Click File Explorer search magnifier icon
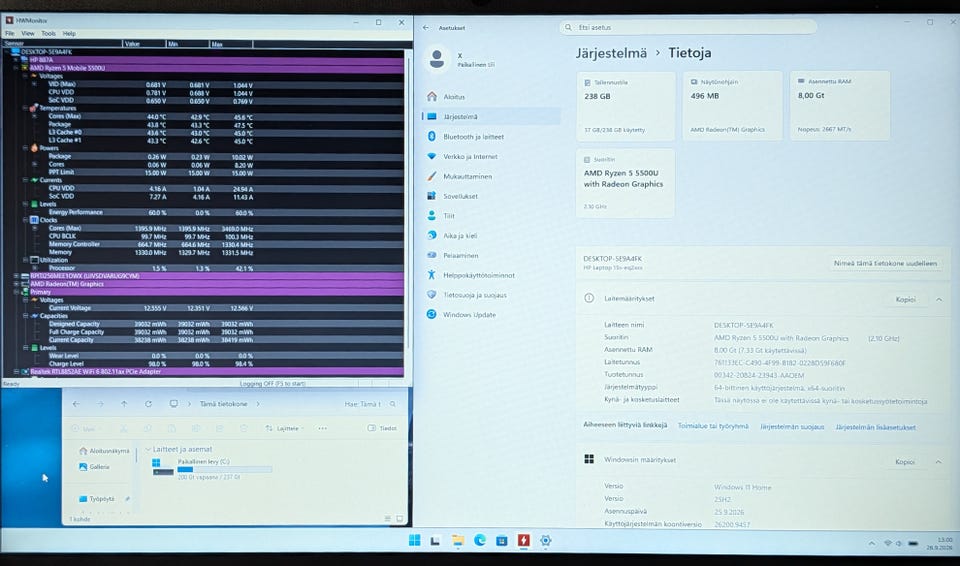The height and width of the screenshot is (566, 960). [x=392, y=404]
